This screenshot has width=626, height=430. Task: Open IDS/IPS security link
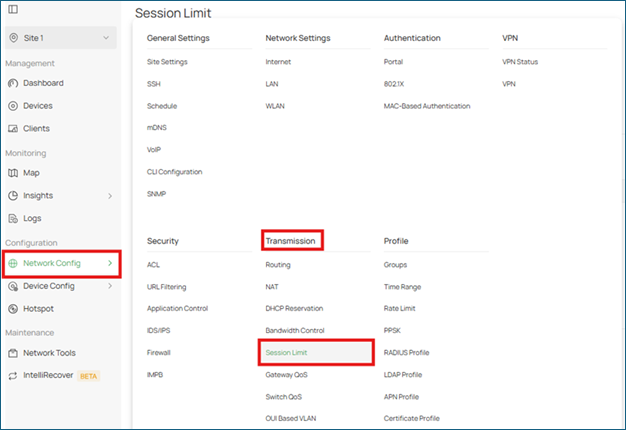(158, 331)
